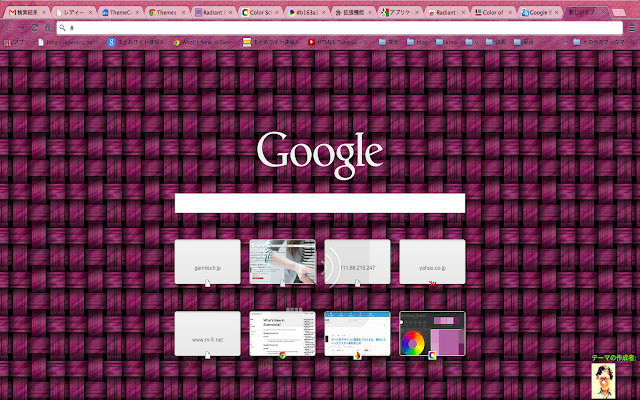The width and height of the screenshot is (640, 400).
Task: Expand the 映画 bookmark folder
Action: 496,42
